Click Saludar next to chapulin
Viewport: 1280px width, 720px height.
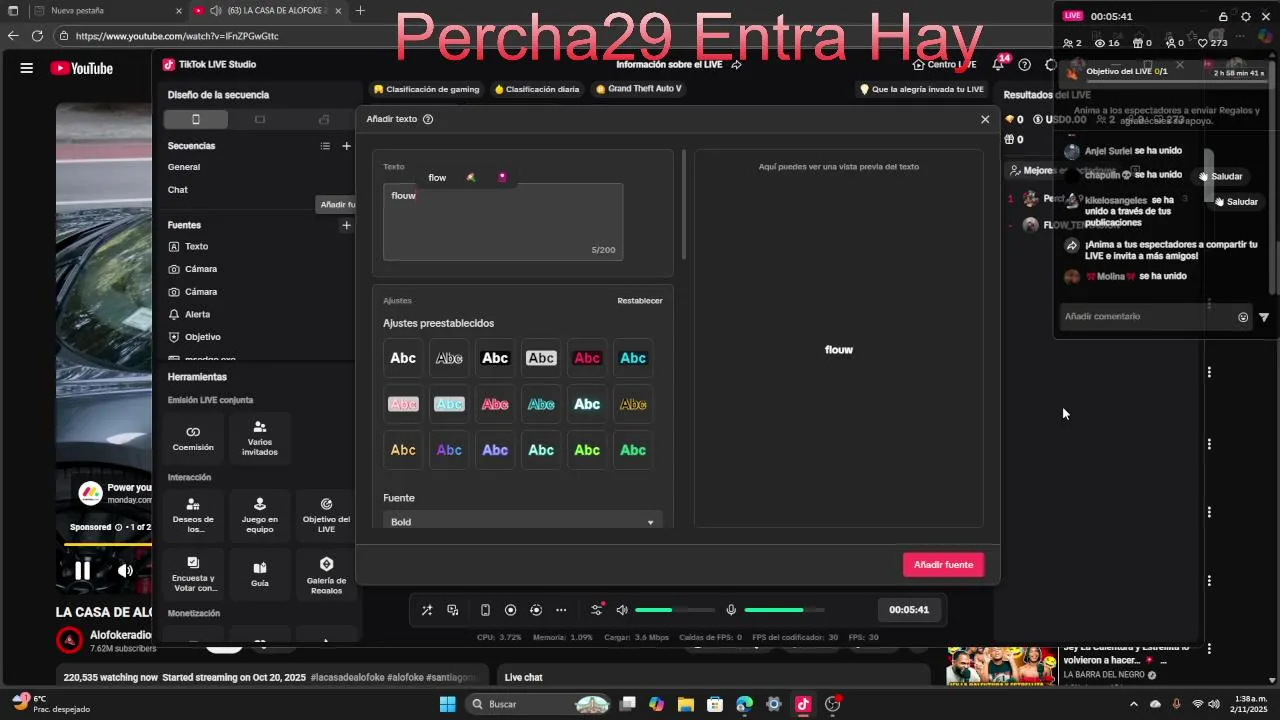click(x=1222, y=176)
